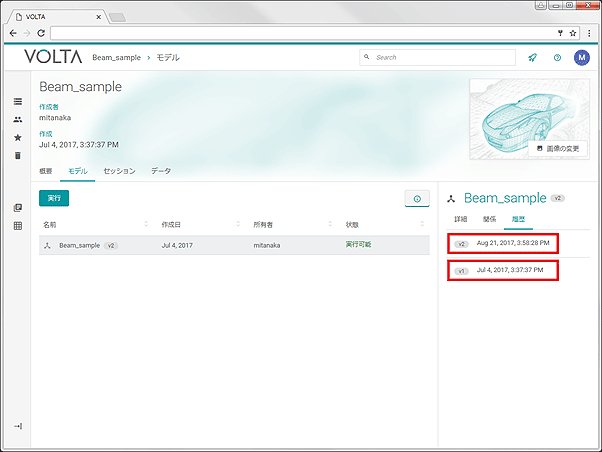This screenshot has height=452, width=602.
Task: Click v2 badge next to side panel title
Action: click(558, 198)
